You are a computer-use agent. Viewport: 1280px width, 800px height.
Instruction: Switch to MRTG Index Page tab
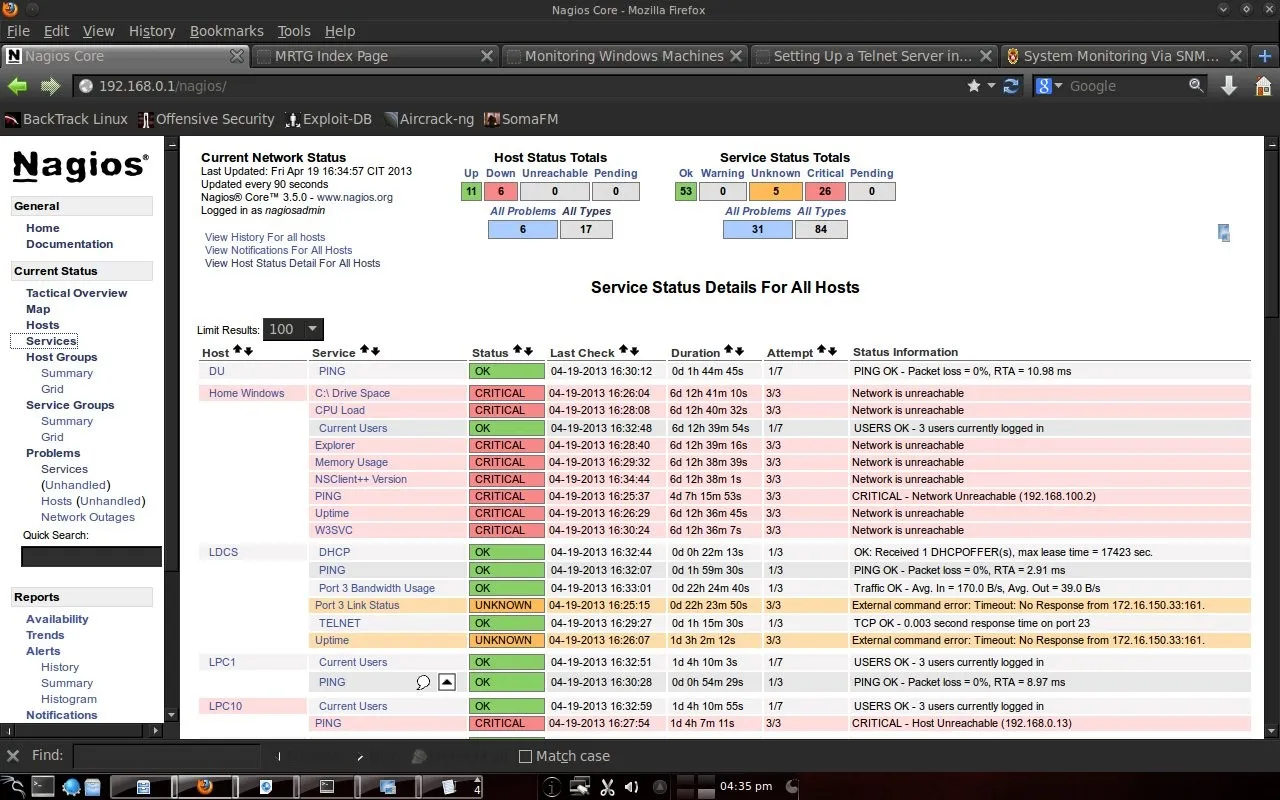[375, 56]
